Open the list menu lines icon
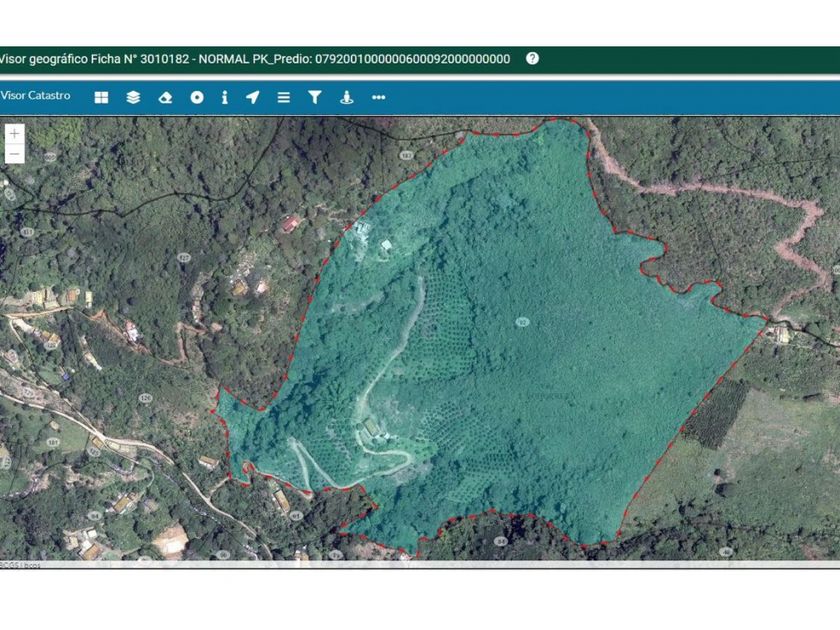Image resolution: width=840 pixels, height=630 pixels. [283, 97]
